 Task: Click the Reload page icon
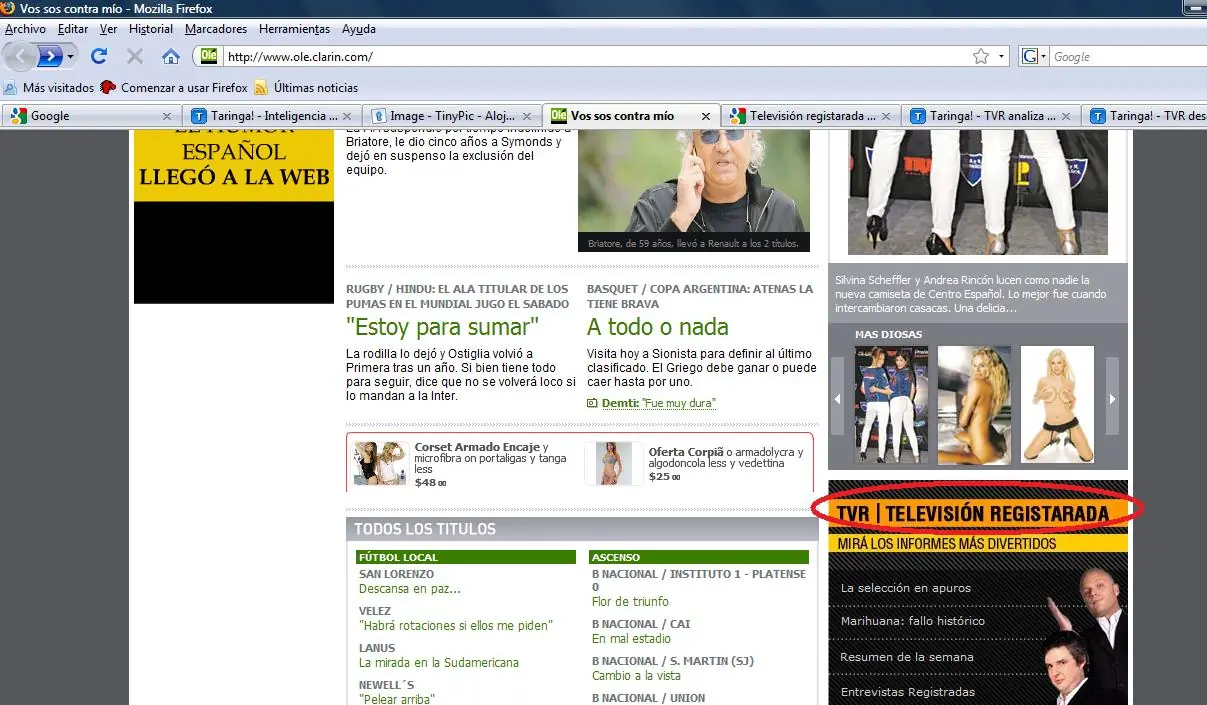99,57
